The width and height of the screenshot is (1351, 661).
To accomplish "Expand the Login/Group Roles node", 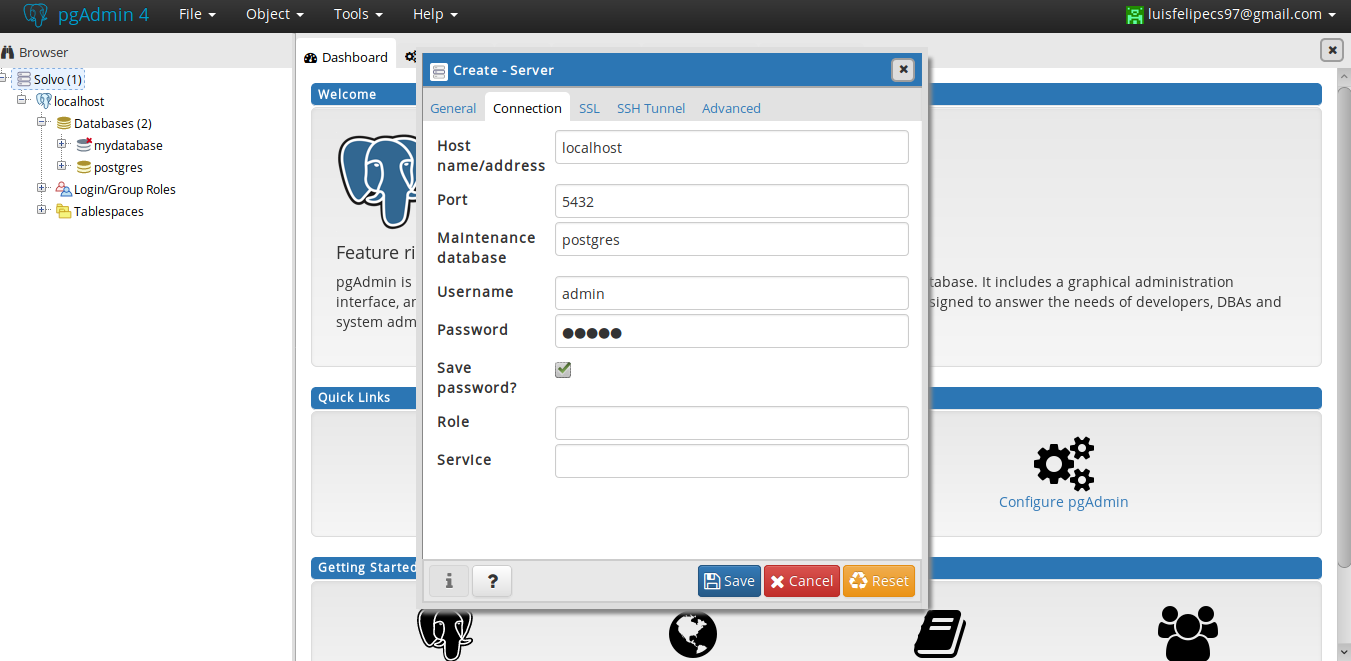I will [42, 188].
